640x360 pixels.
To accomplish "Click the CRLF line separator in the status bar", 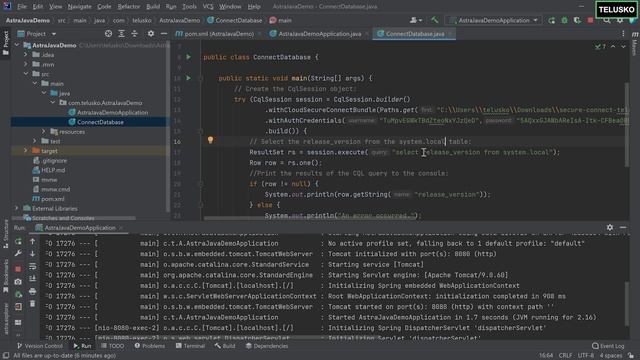I will [565, 356].
